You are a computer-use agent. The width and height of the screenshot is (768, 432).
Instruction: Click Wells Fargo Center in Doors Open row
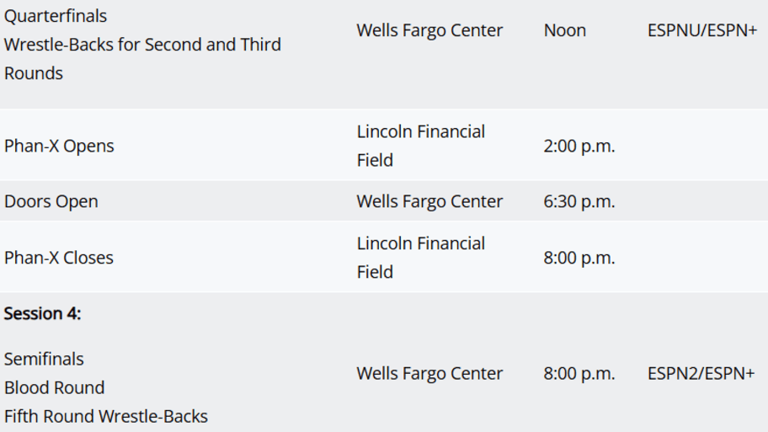click(429, 201)
